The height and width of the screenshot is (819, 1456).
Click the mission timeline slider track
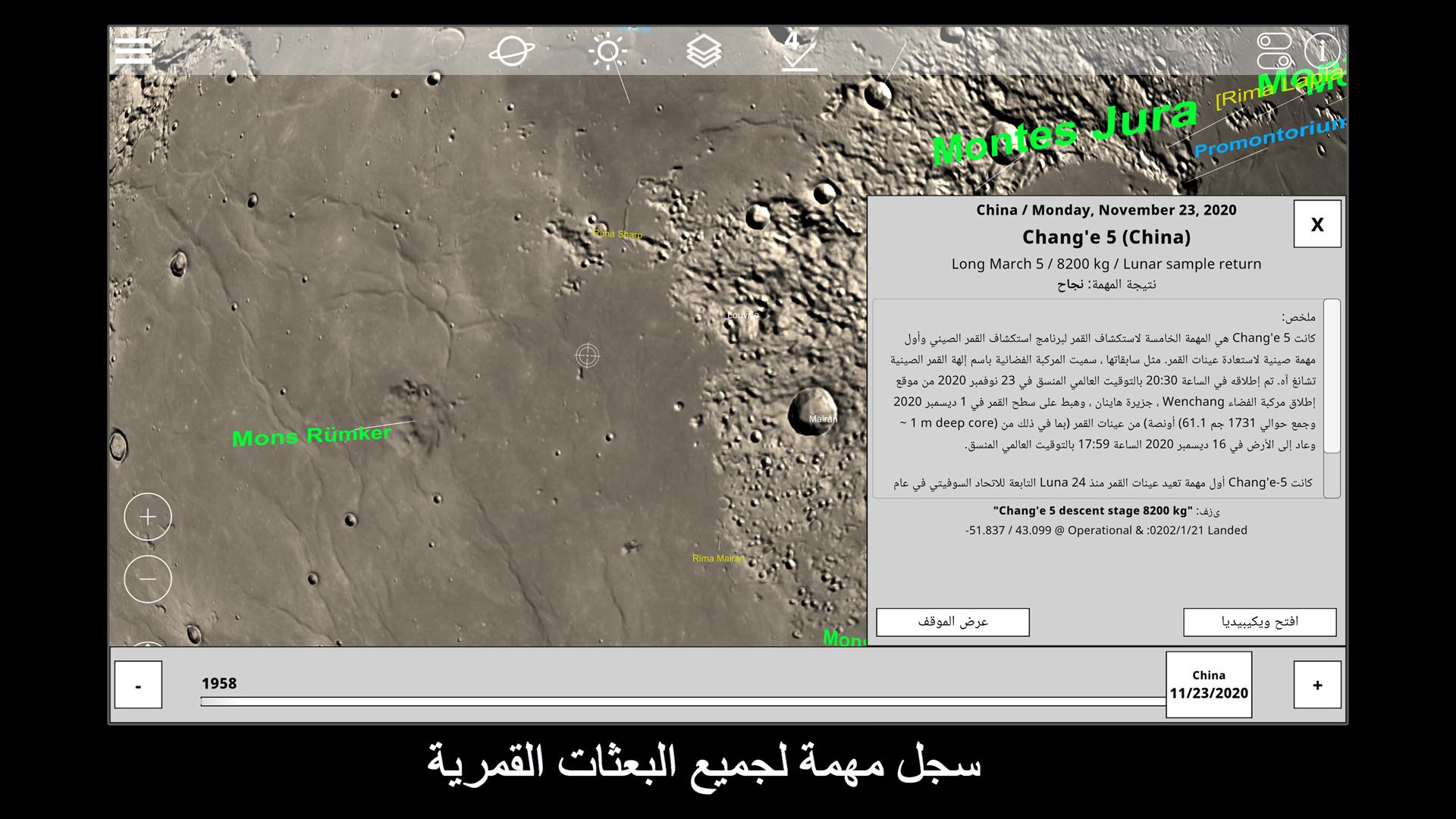682,701
